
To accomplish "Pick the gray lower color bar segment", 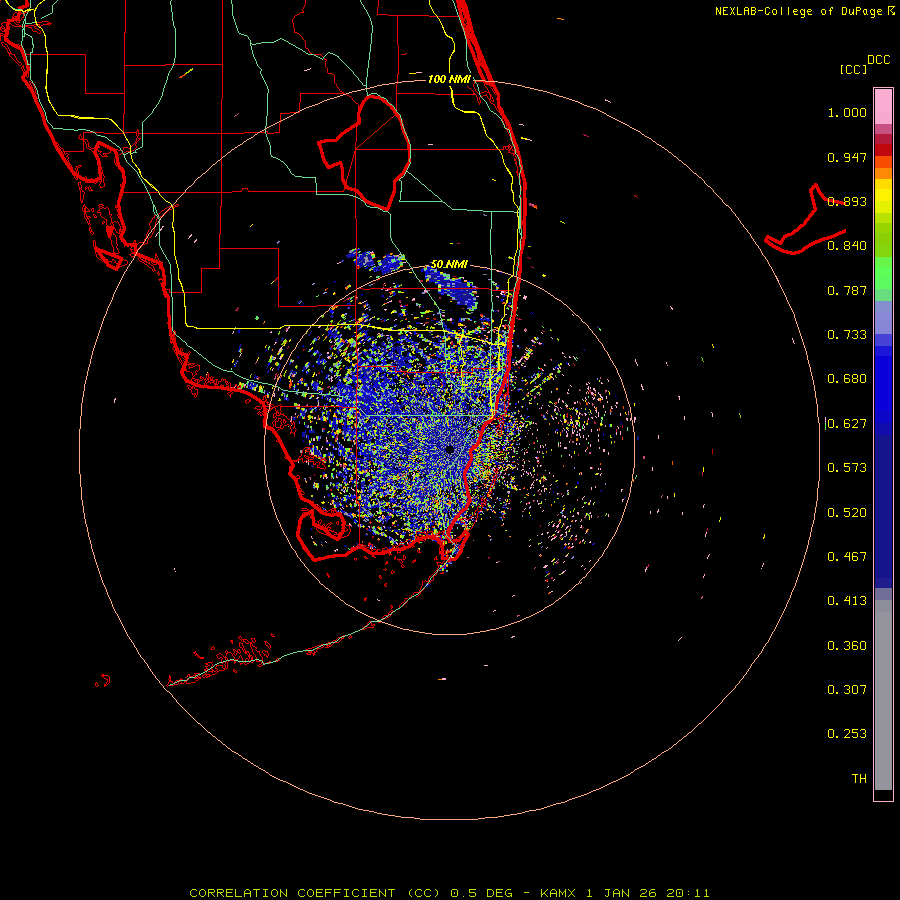I will point(883,695).
